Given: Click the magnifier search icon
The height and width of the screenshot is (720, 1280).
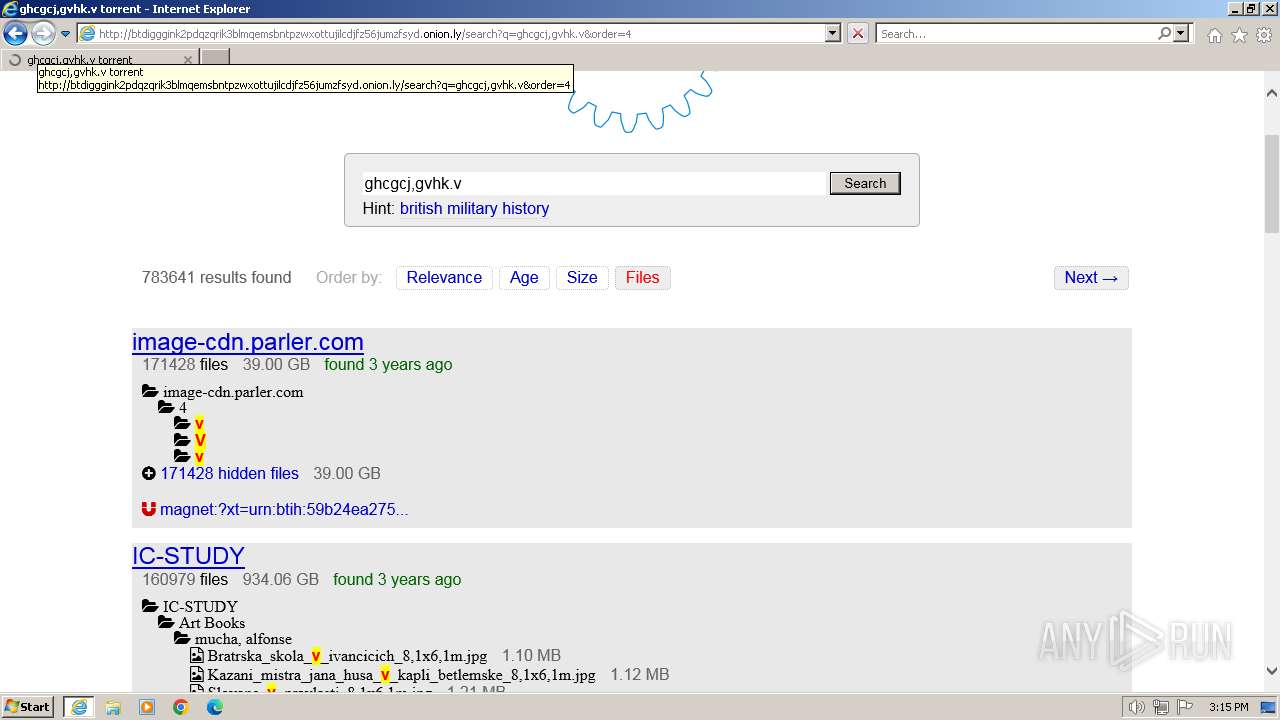Looking at the screenshot, I should (x=1164, y=33).
